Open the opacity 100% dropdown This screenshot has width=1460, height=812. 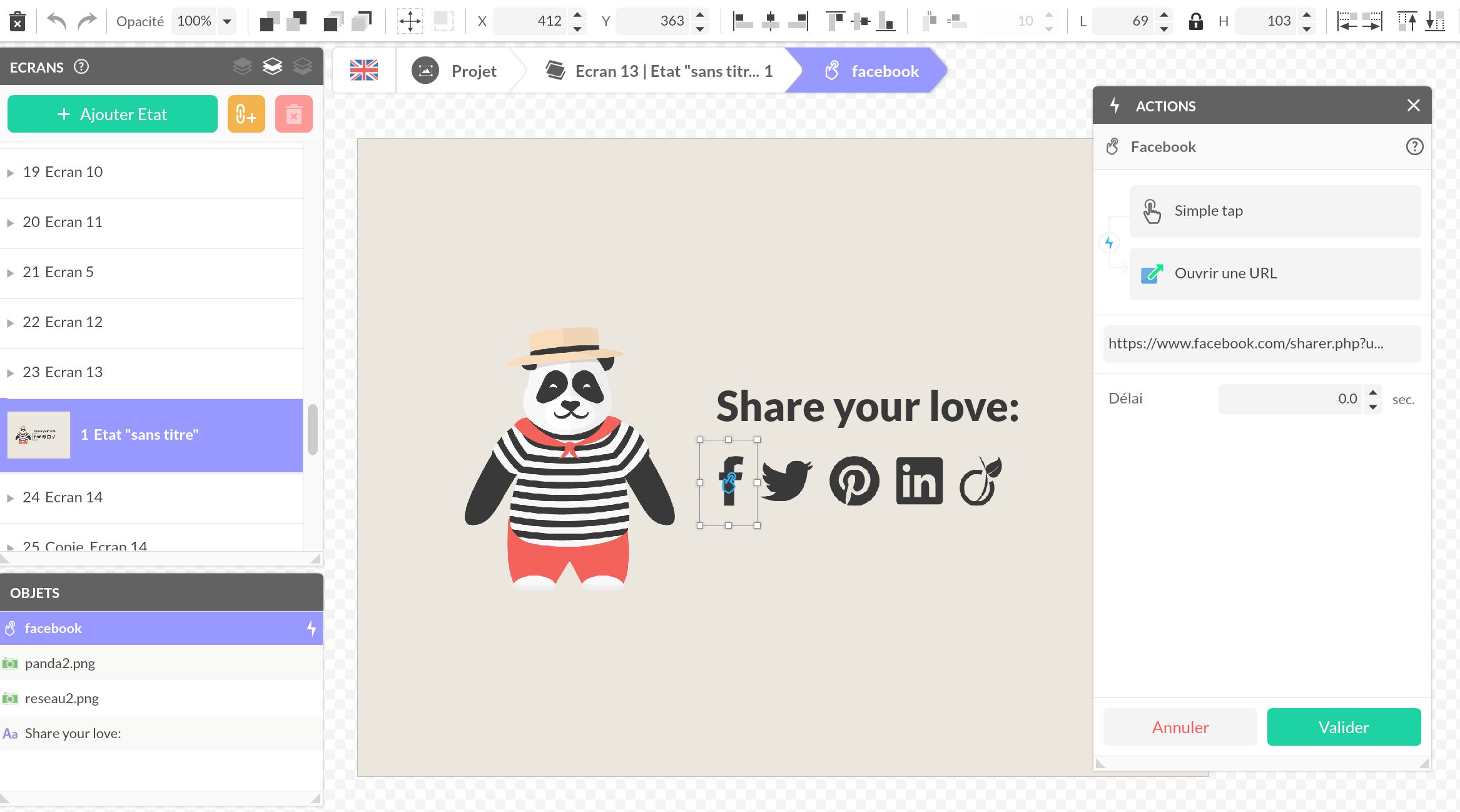pyautogui.click(x=227, y=22)
